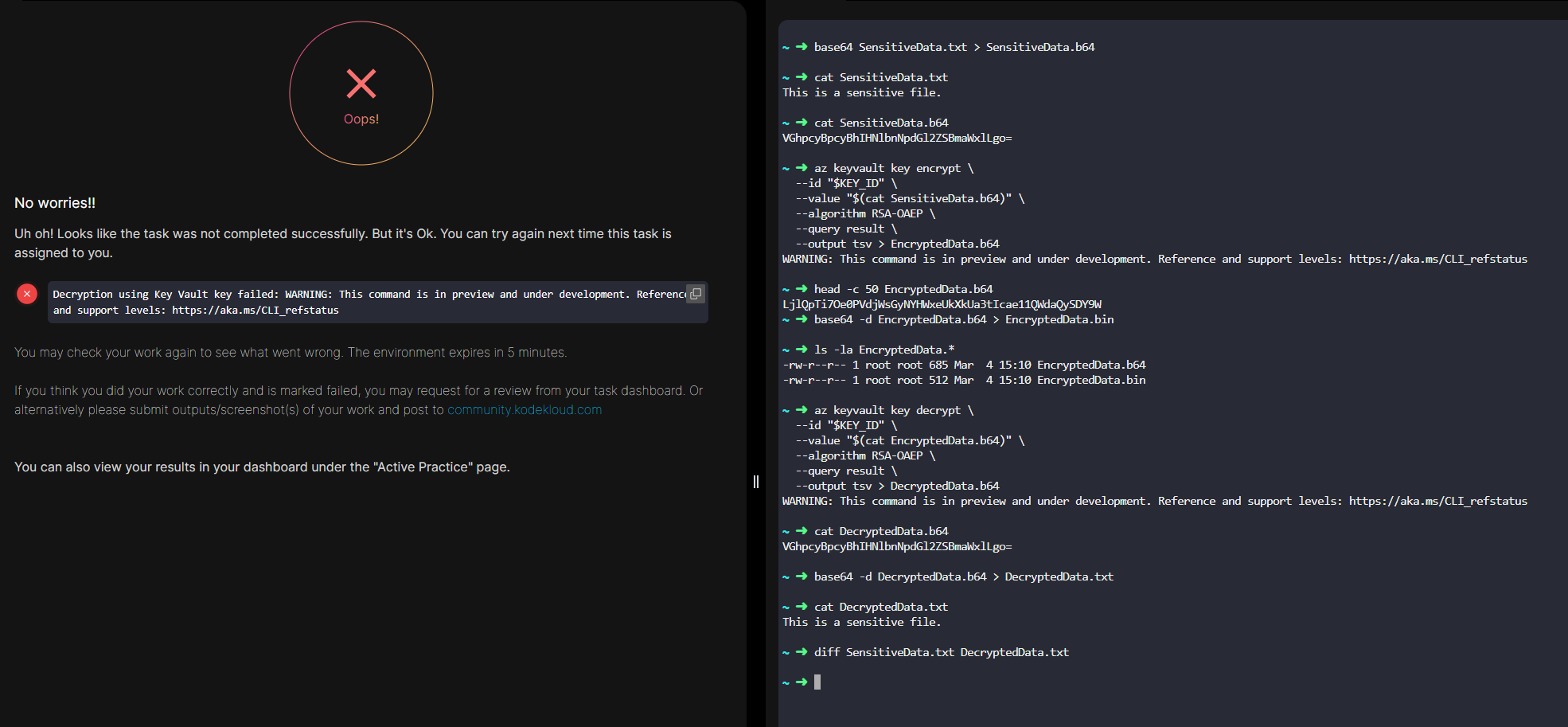The width and height of the screenshot is (1568, 727).
Task: Click the 'No worries!!' heading
Action: tap(55, 203)
